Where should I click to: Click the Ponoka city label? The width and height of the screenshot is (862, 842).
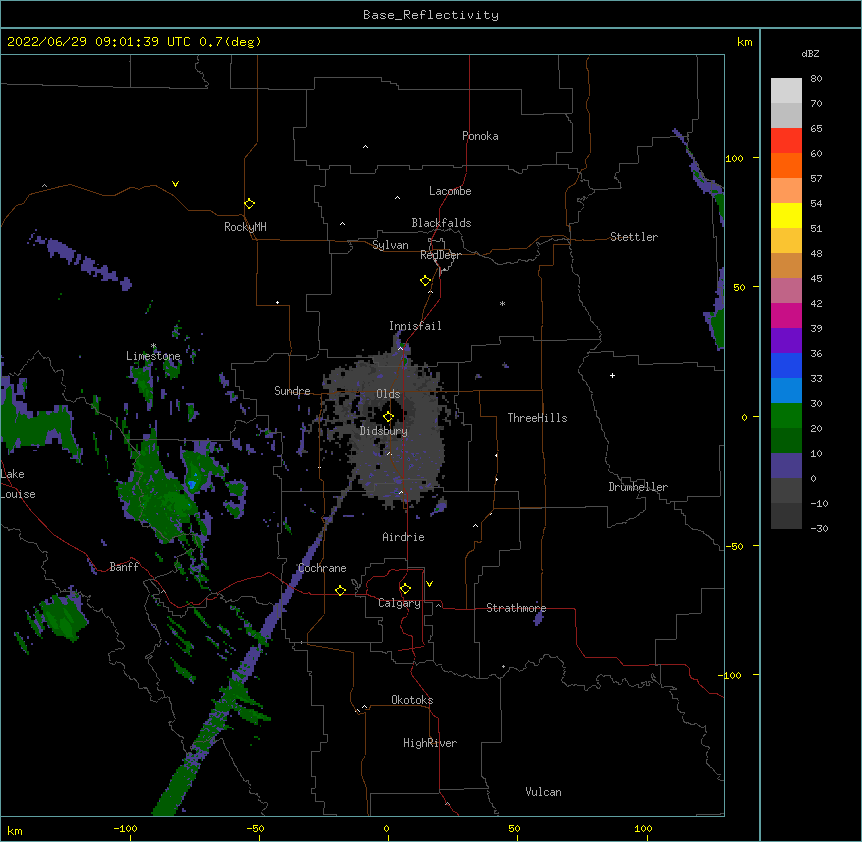click(480, 136)
